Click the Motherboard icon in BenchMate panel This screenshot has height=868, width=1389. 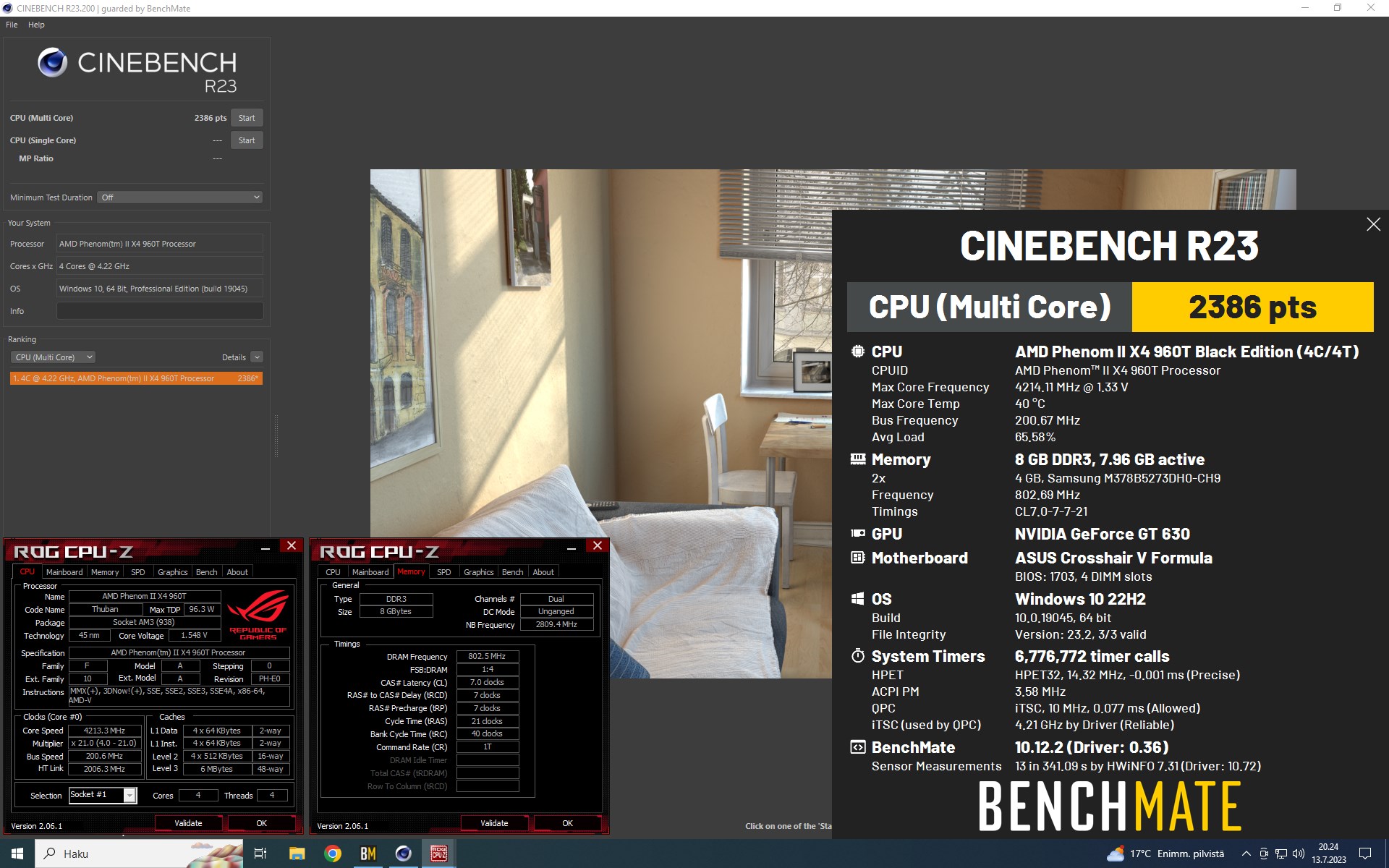pyautogui.click(x=857, y=558)
